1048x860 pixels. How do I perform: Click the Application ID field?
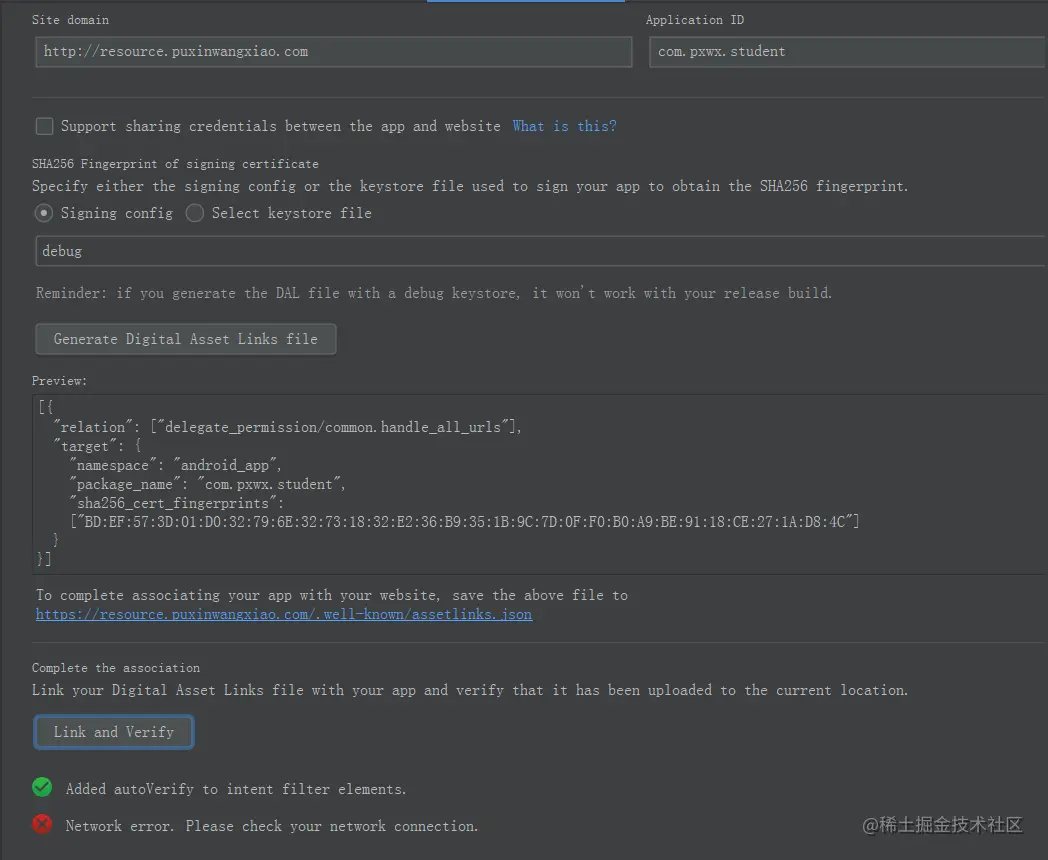[847, 51]
